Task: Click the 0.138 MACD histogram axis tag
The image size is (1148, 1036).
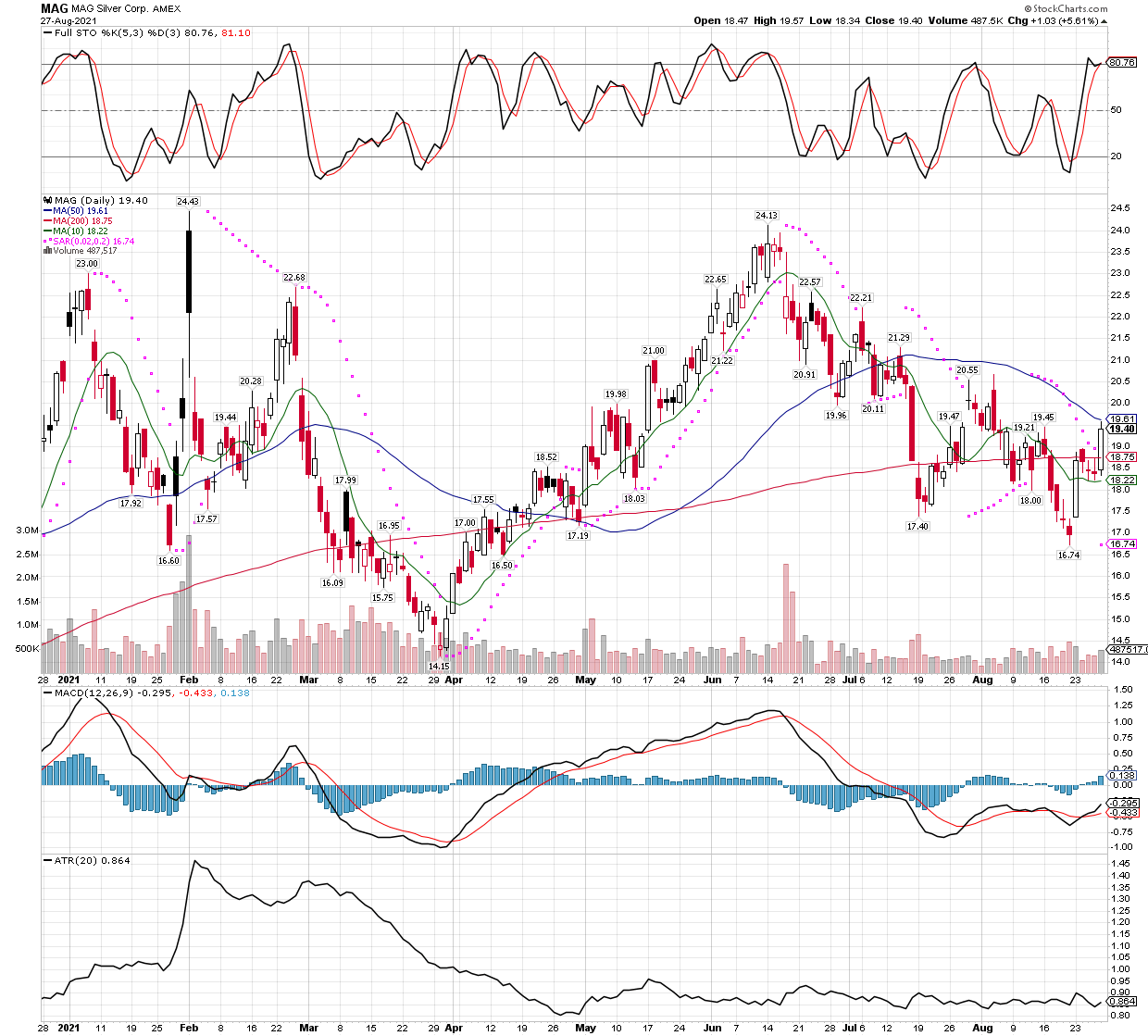Action: (1122, 776)
